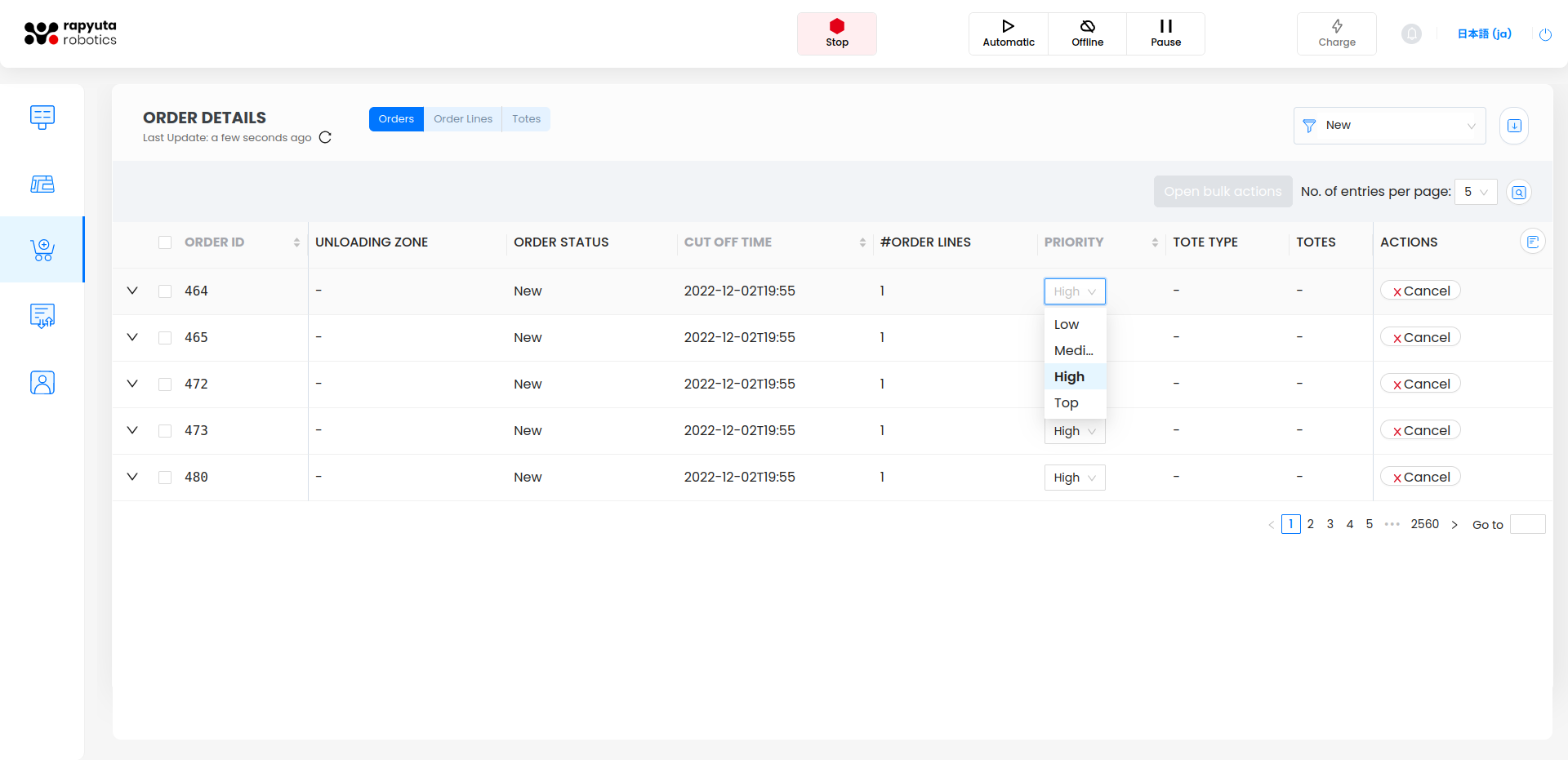Switch language to Japanese
The image size is (1568, 760).
(1484, 33)
